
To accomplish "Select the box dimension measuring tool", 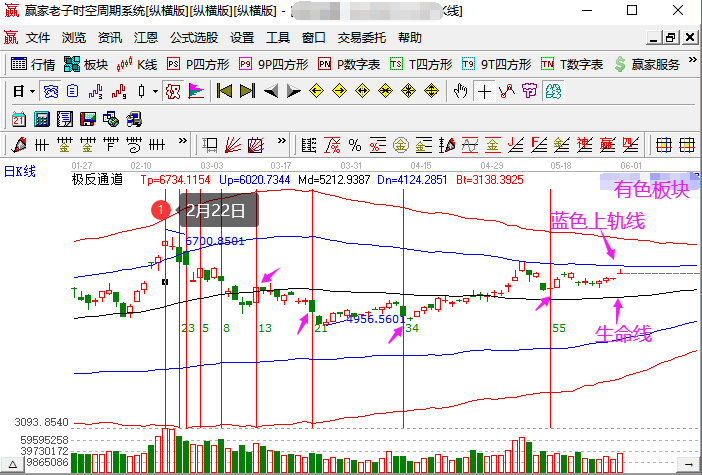I will (x=210, y=145).
